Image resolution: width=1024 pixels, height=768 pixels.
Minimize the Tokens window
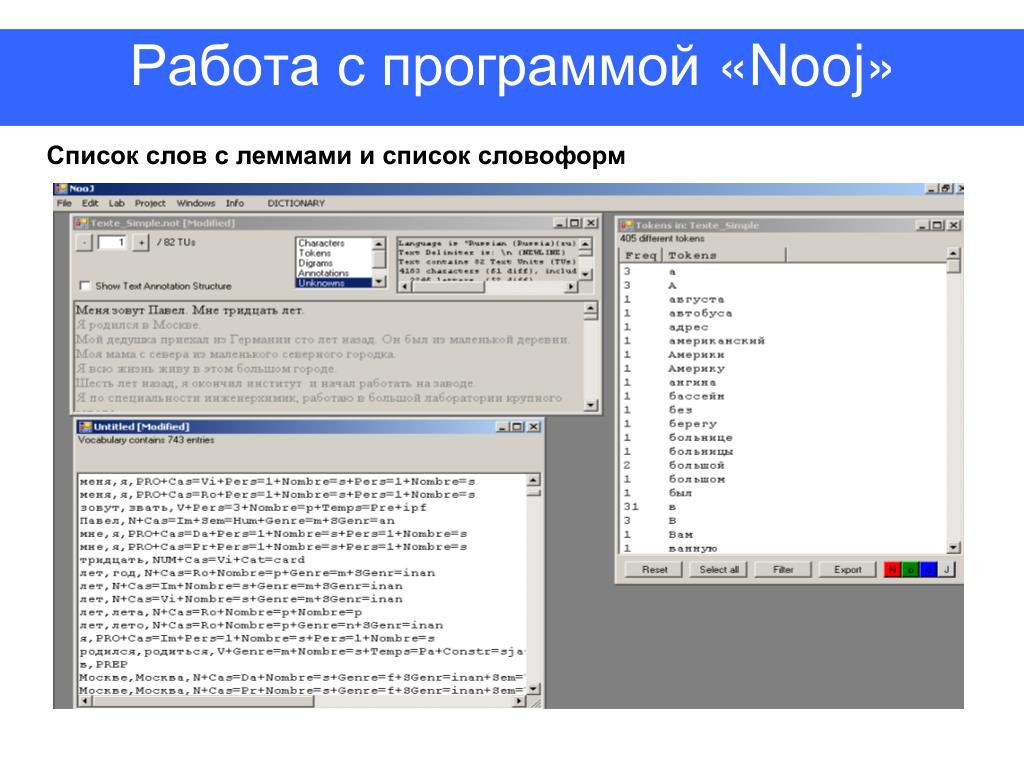click(923, 225)
